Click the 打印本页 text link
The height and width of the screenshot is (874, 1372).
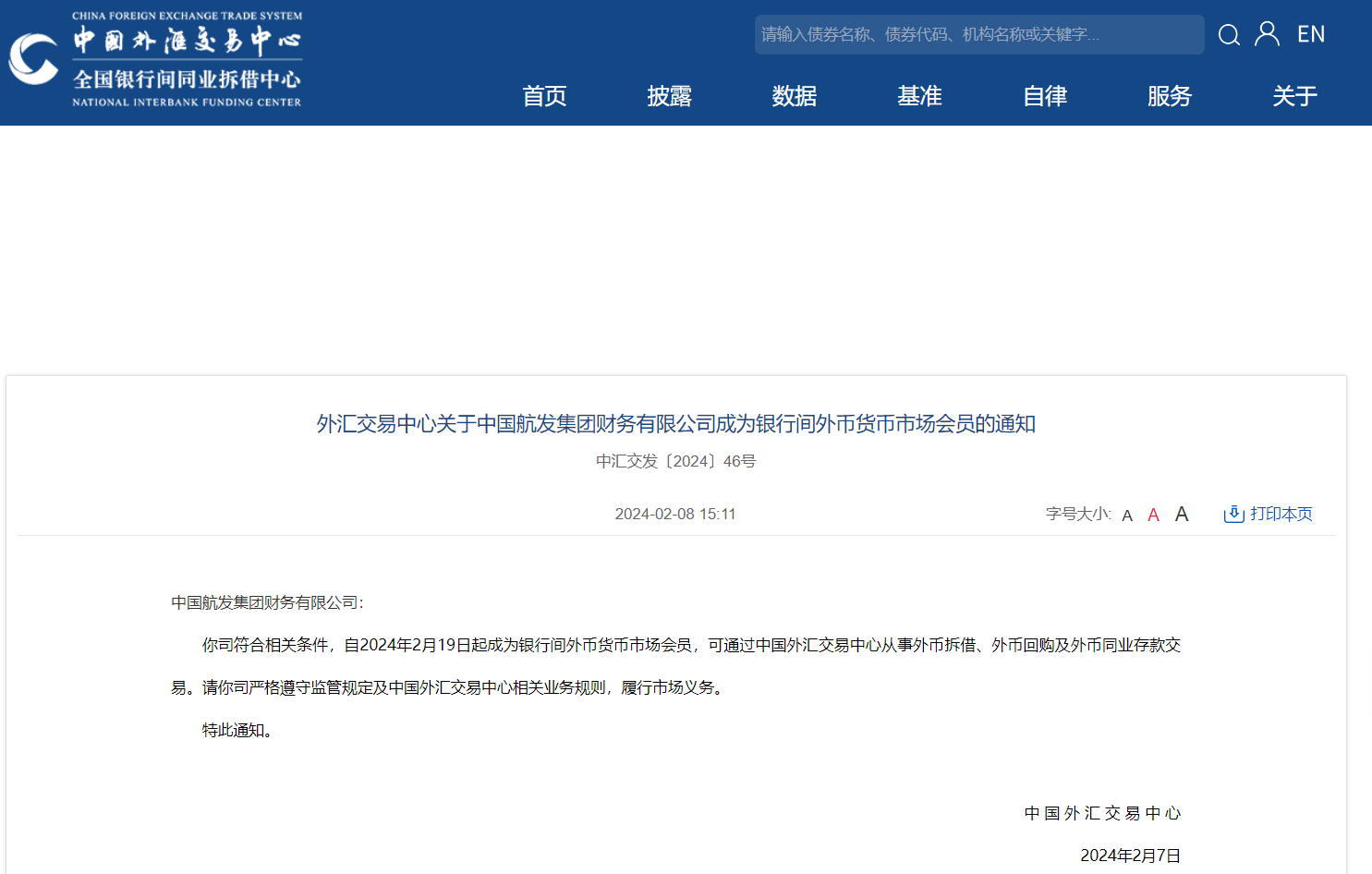click(x=1281, y=514)
